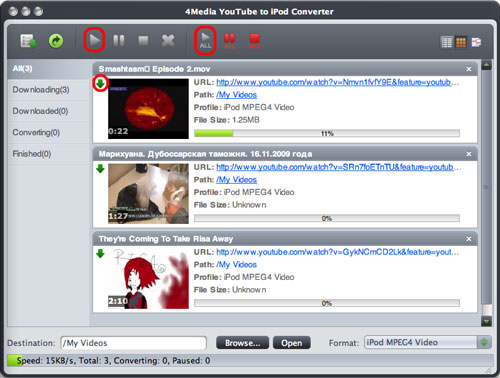Close the Марихуана Дубоссарская таможня task

click(469, 154)
